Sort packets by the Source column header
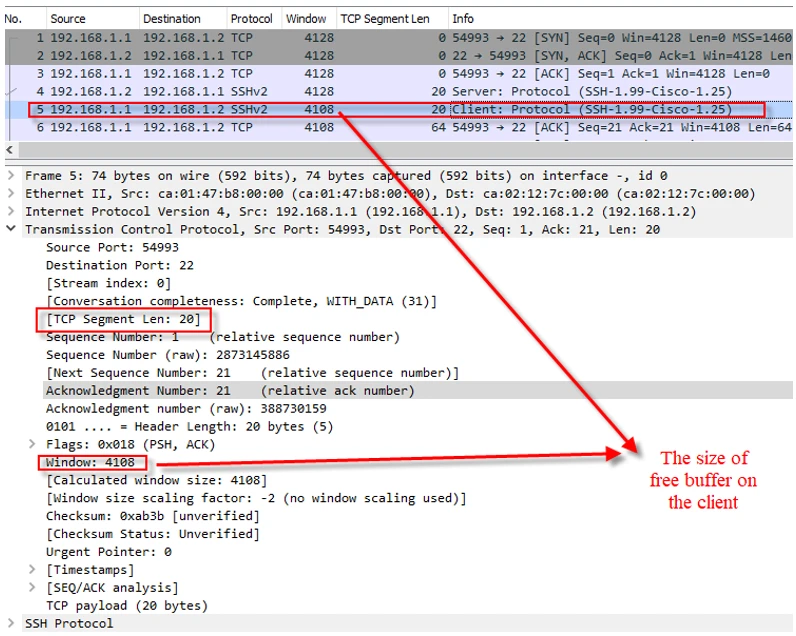Screen dimensions: 796x636 tap(68, 19)
